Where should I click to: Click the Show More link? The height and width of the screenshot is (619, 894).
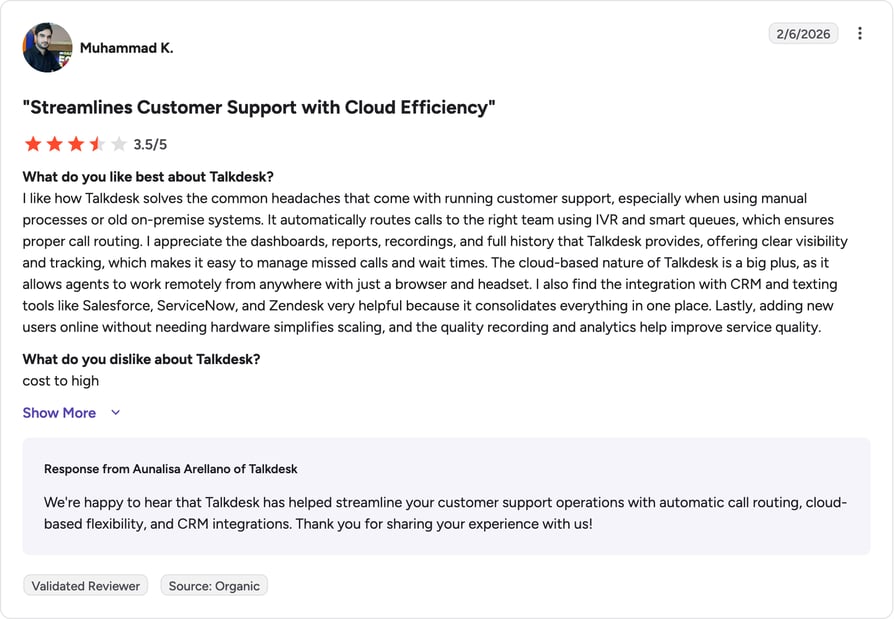(x=59, y=413)
